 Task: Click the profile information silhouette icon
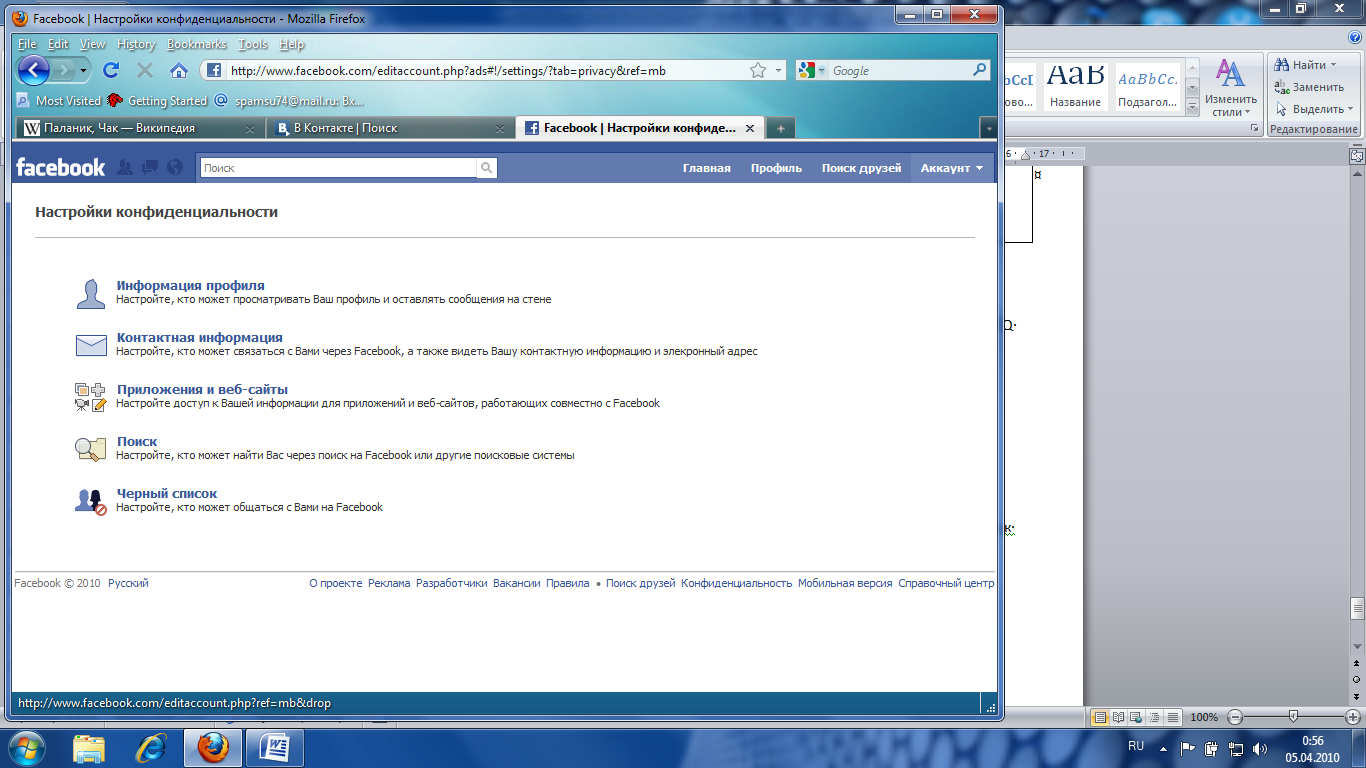(91, 294)
